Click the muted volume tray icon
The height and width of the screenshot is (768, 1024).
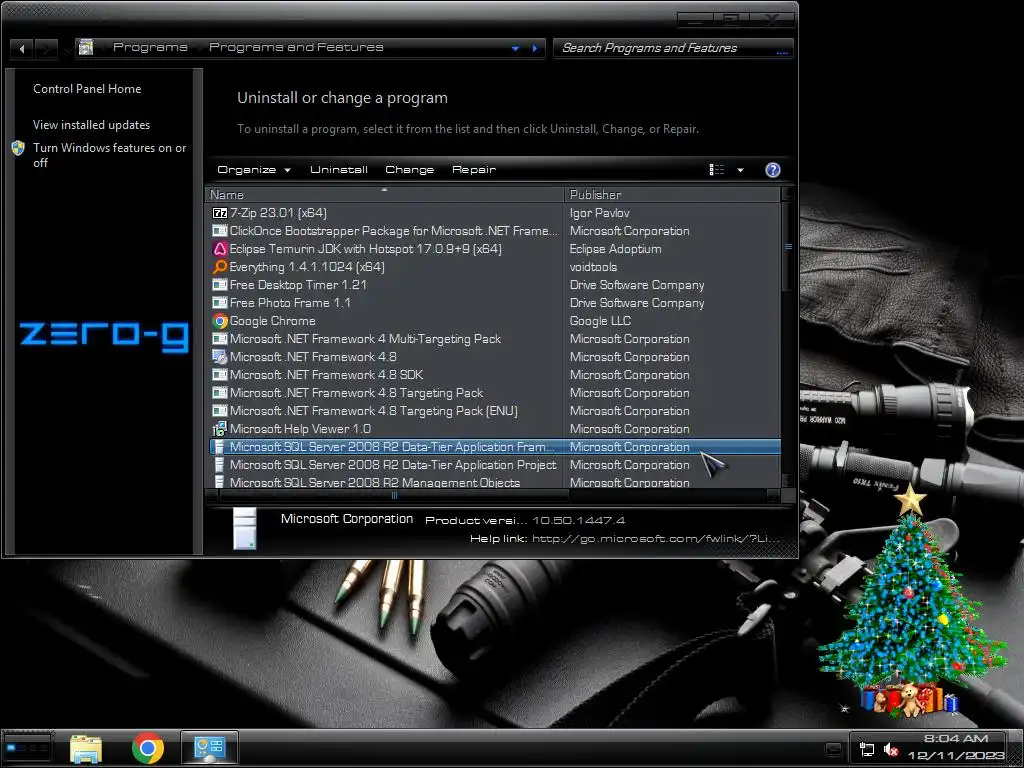point(891,750)
